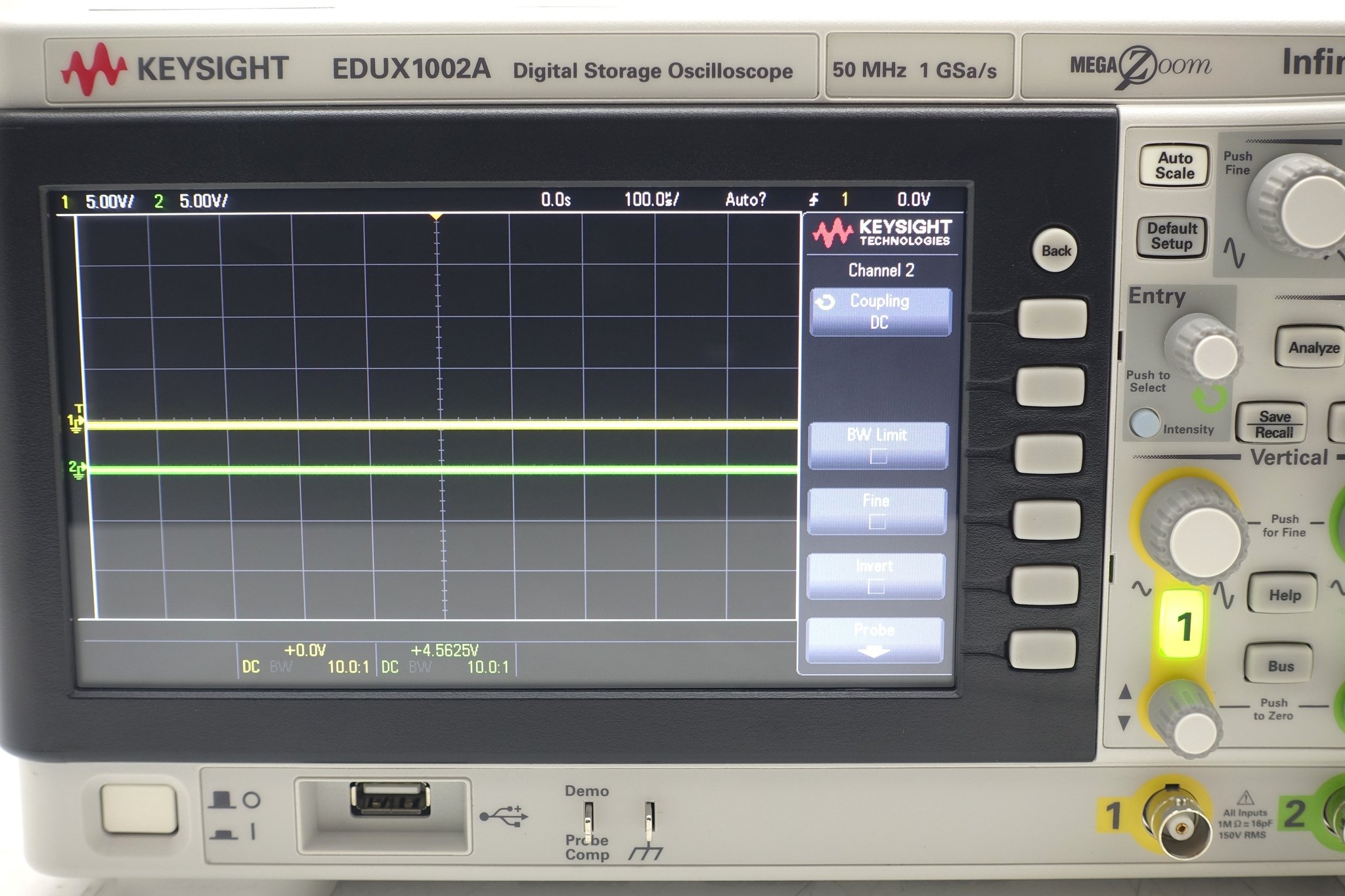
Task: Click the Entry knob
Action: click(x=1205, y=348)
